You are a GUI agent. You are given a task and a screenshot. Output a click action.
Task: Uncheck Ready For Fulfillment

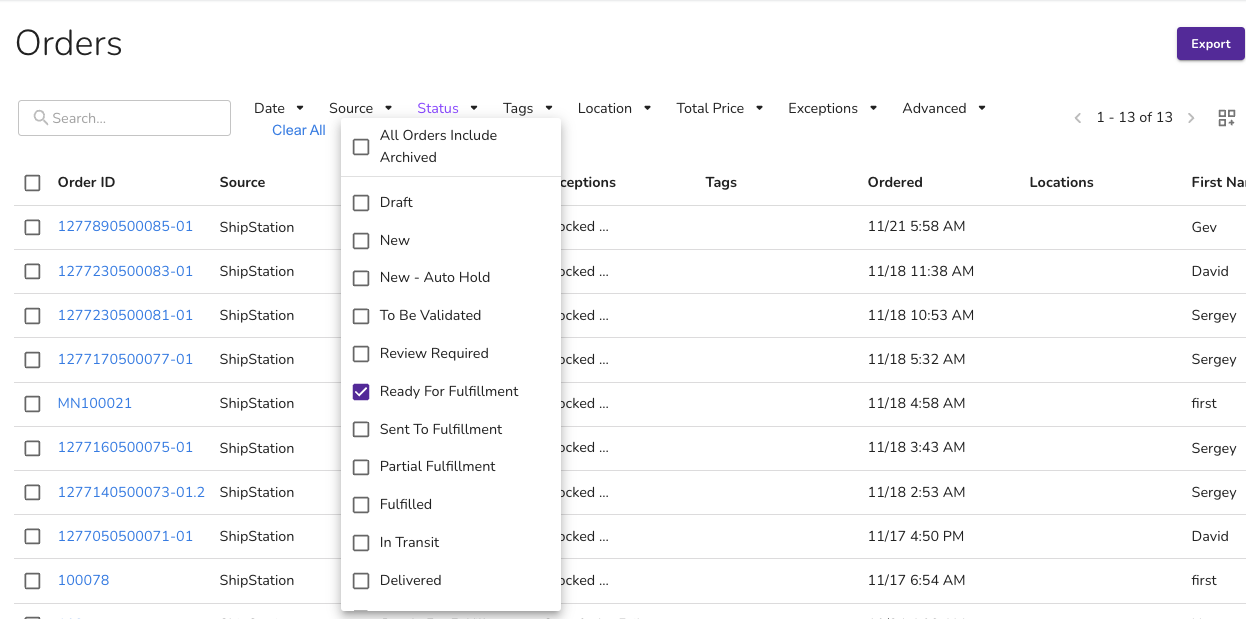[x=361, y=391]
